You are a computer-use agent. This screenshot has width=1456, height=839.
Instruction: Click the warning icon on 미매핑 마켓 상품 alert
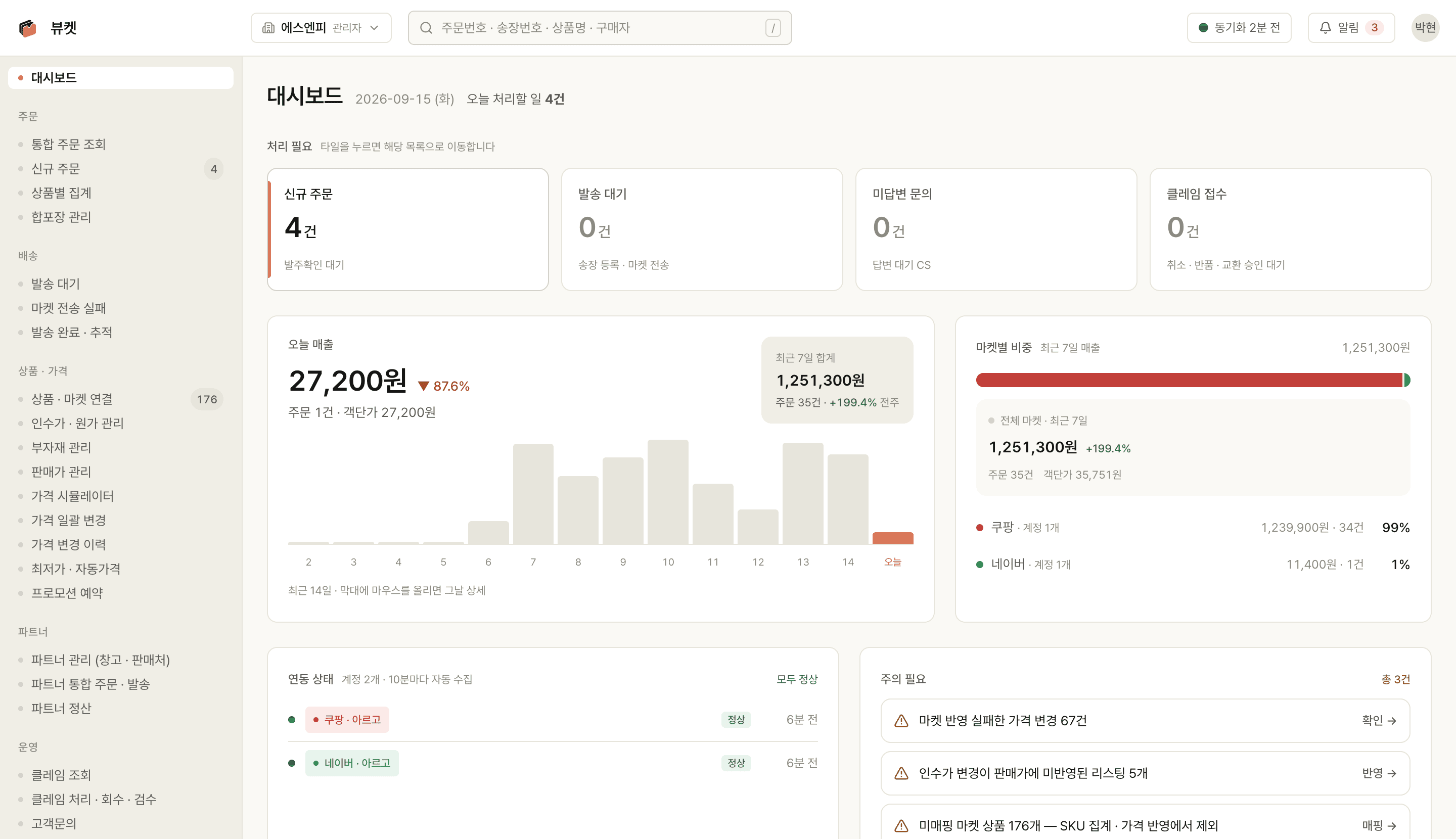click(901, 825)
